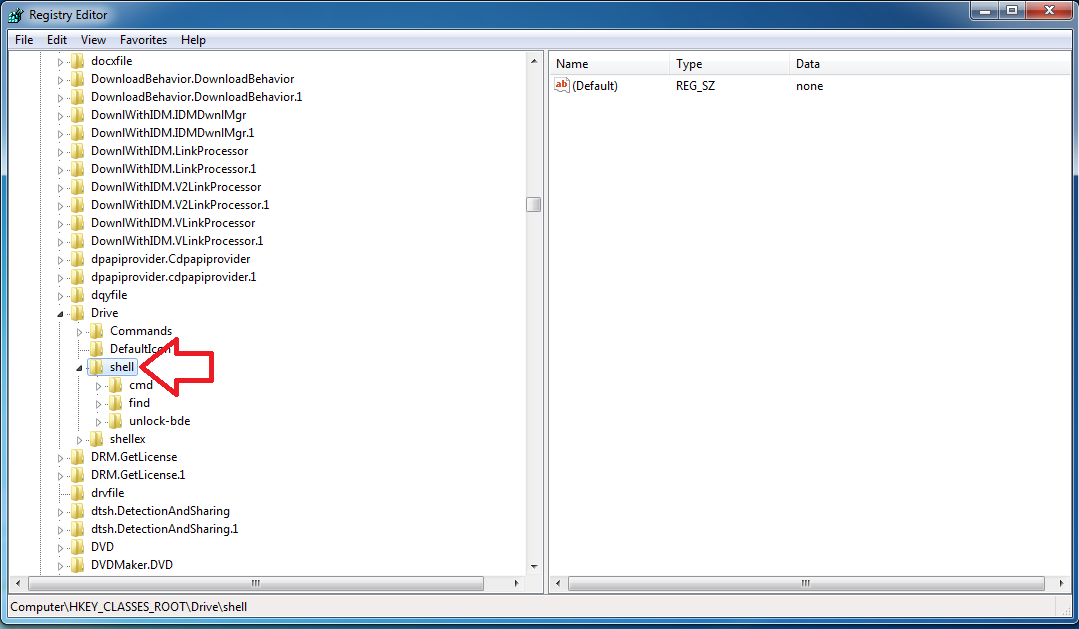Click the Type column header
This screenshot has width=1079, height=629.
[x=729, y=64]
